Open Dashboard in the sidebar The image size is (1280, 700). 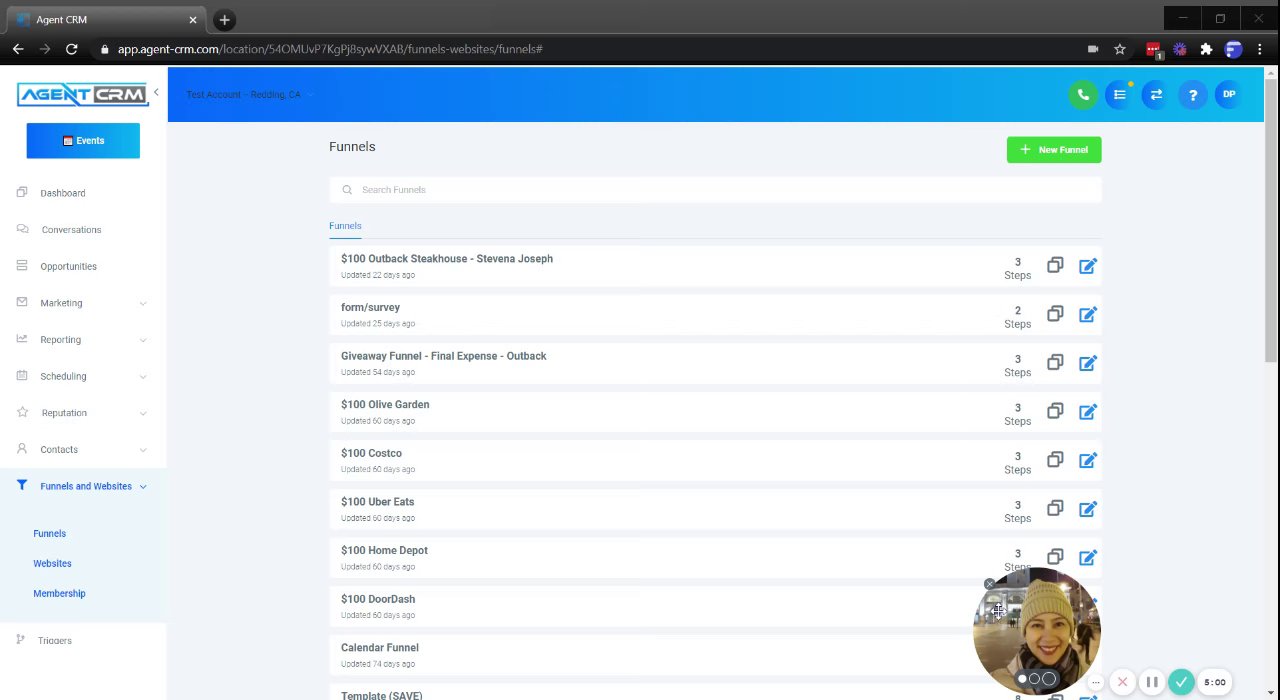[x=62, y=193]
